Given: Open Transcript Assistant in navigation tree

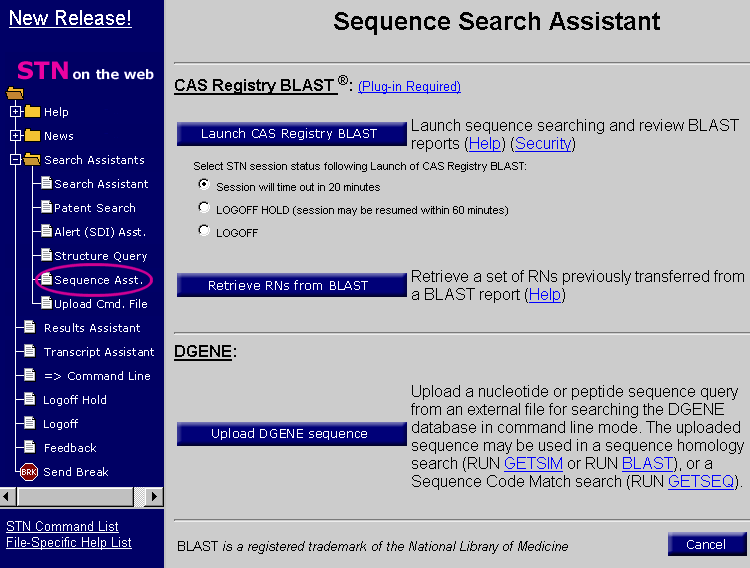Looking at the screenshot, I should (99, 352).
